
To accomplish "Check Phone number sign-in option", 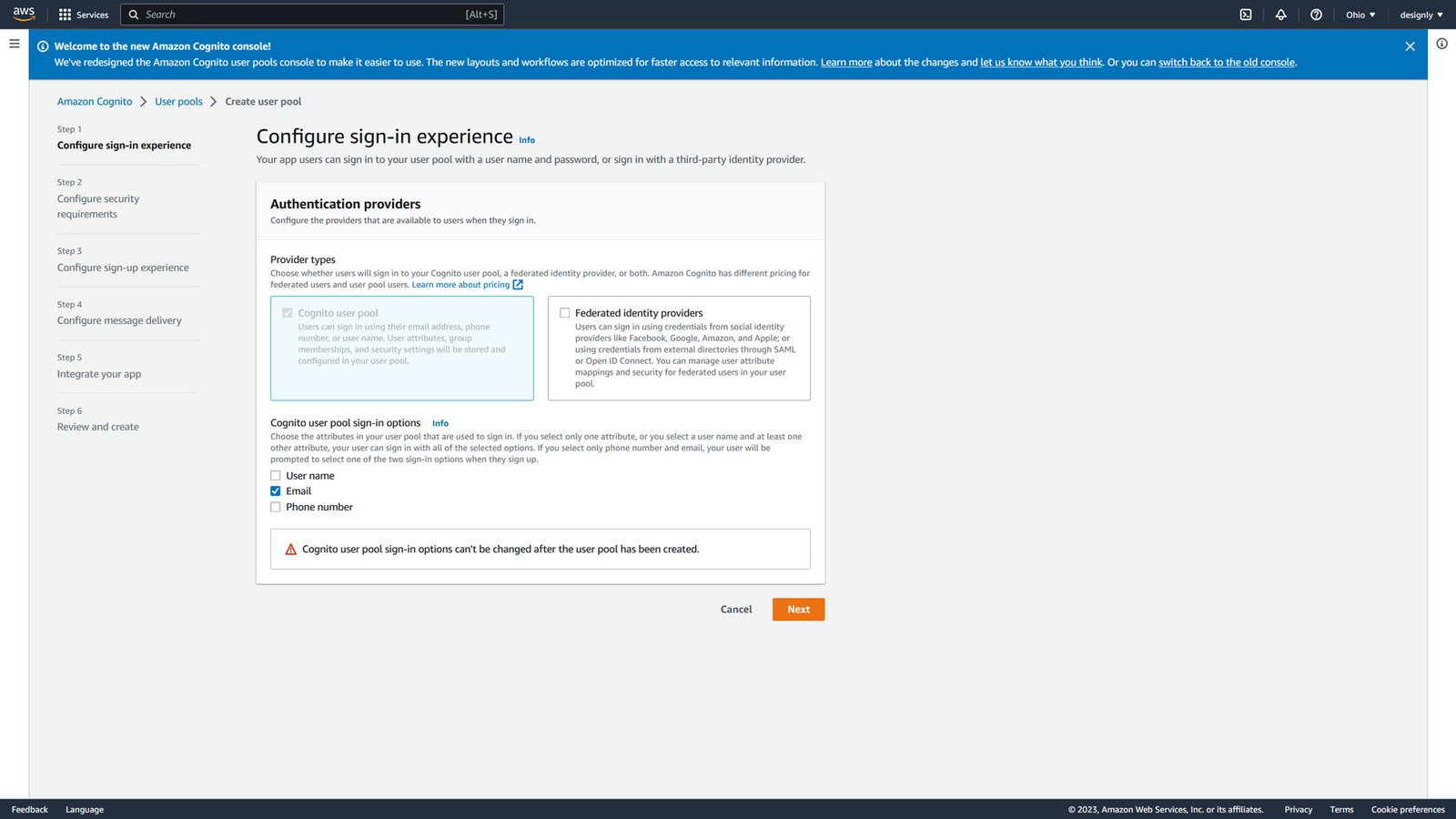I will [x=275, y=506].
